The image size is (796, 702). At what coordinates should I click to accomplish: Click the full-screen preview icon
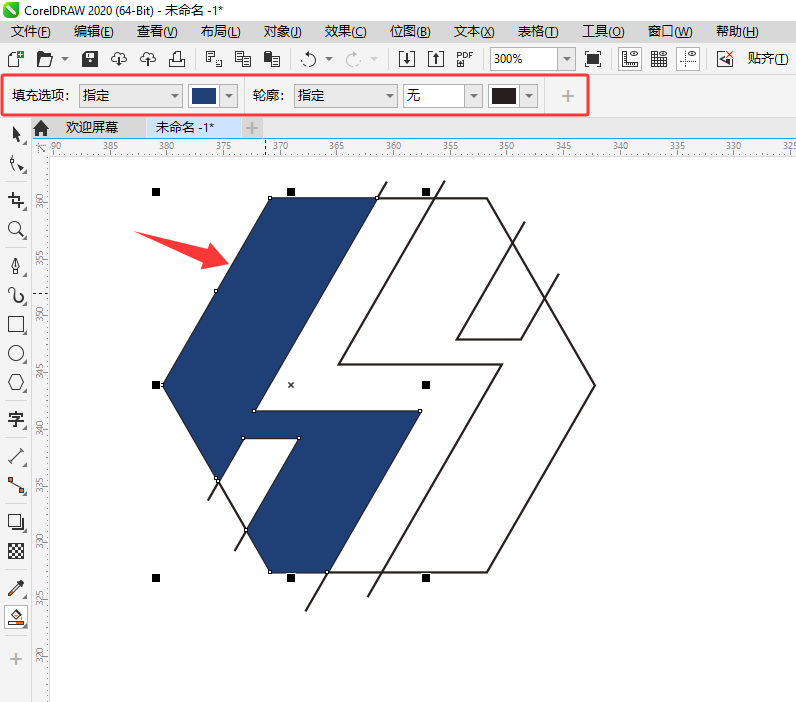(593, 59)
